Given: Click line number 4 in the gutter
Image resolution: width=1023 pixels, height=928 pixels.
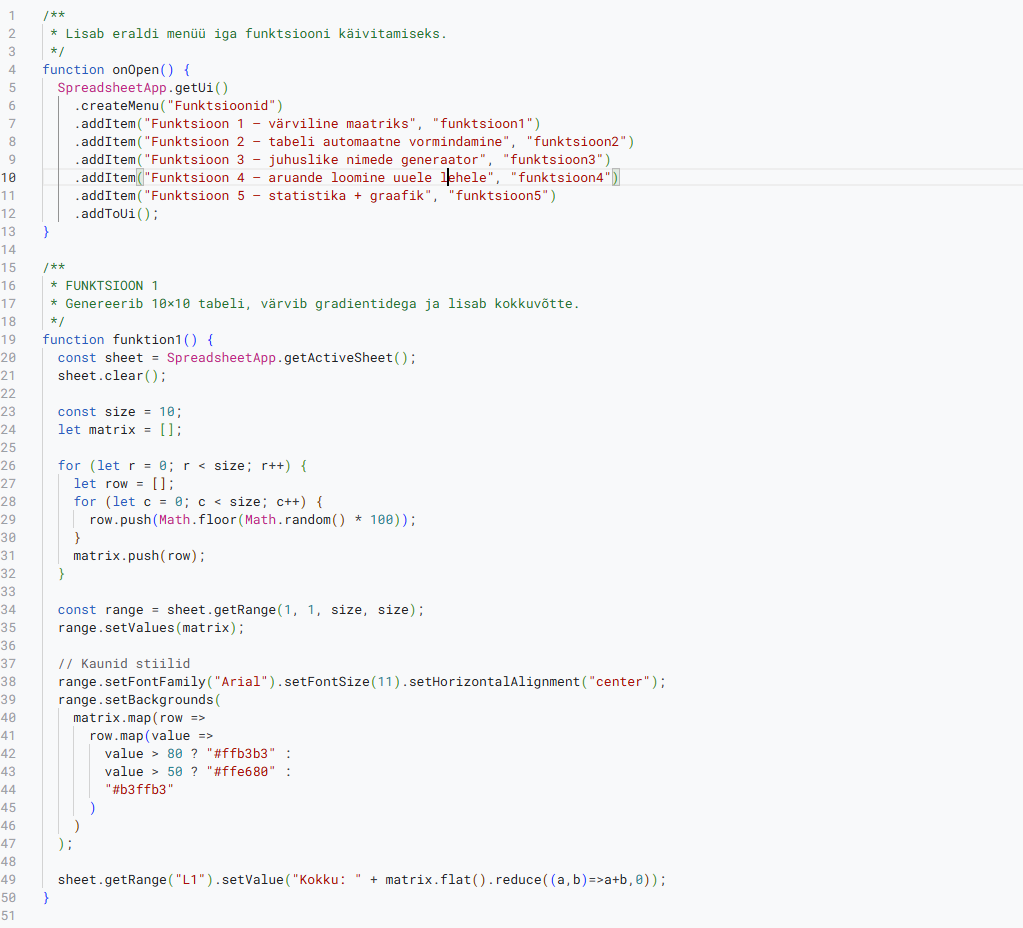Looking at the screenshot, I should point(11,69).
